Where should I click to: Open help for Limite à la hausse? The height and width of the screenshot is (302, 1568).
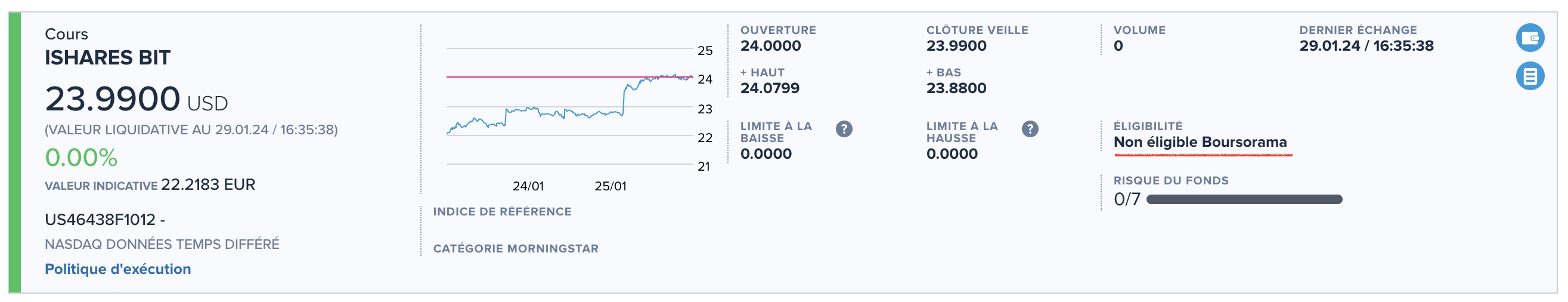(x=1029, y=129)
